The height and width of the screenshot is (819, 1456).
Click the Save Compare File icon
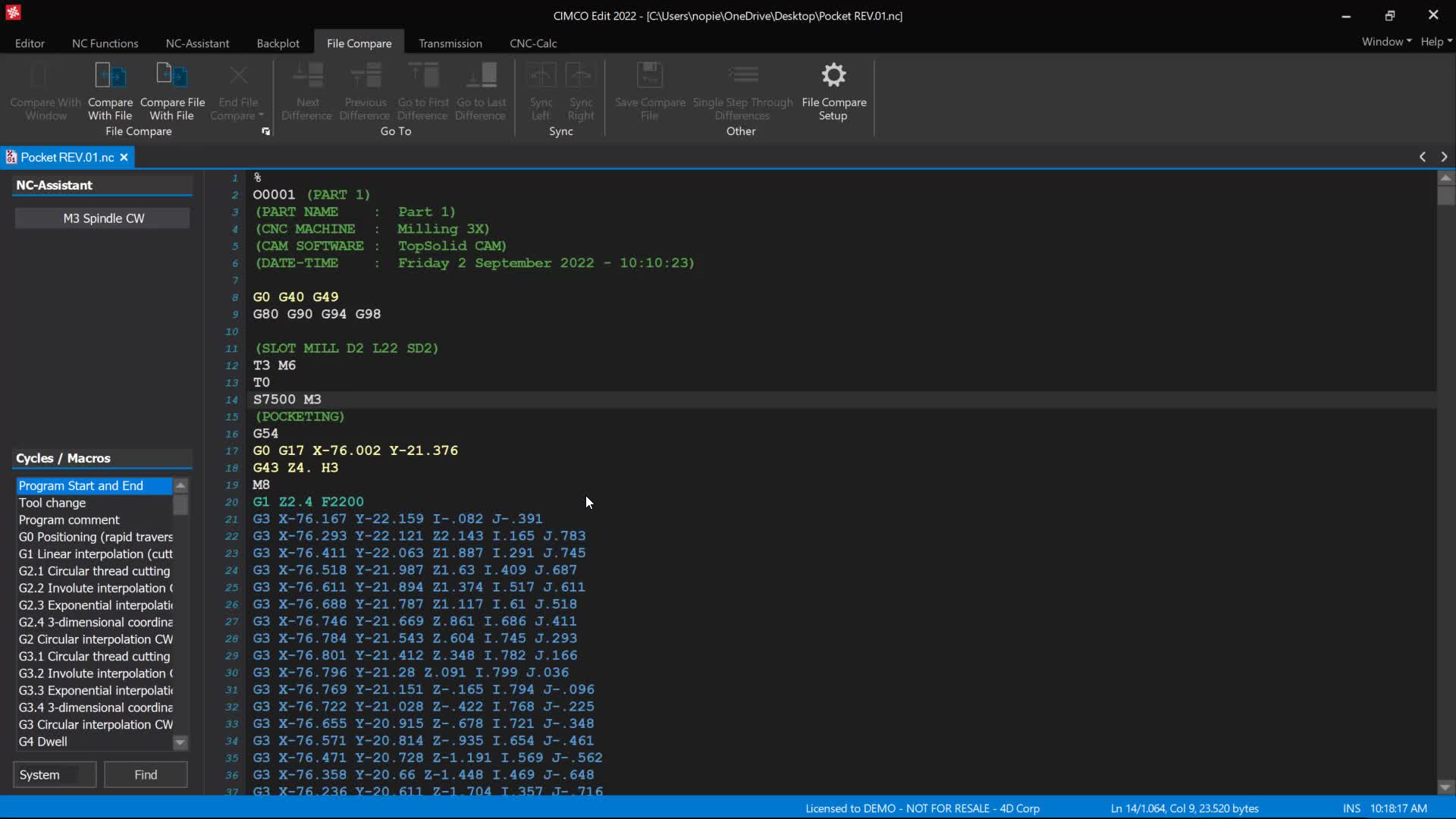pos(650,76)
